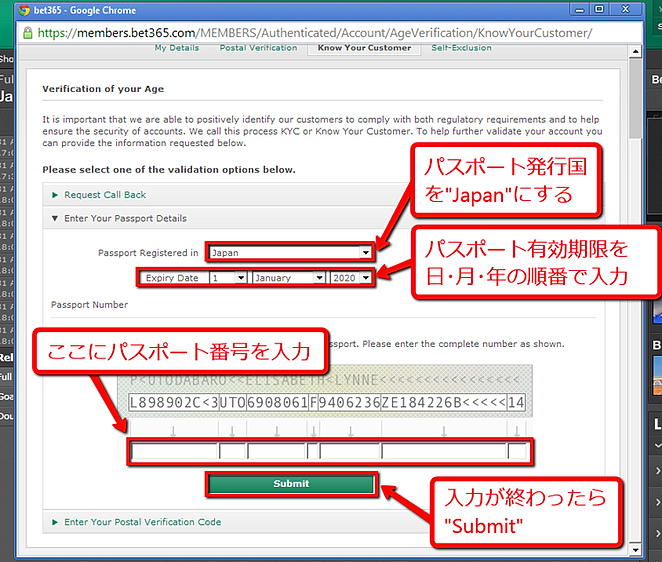Focus the long passport field under ZE184226B
The width and height of the screenshot is (662, 562).
coord(444,451)
